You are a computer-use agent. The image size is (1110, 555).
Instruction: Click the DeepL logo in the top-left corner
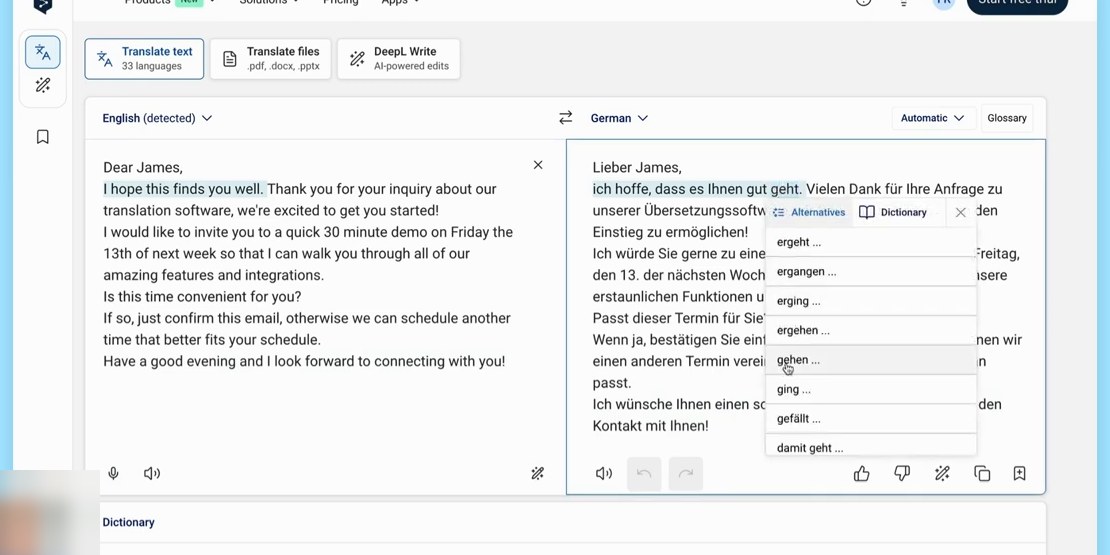point(42,4)
